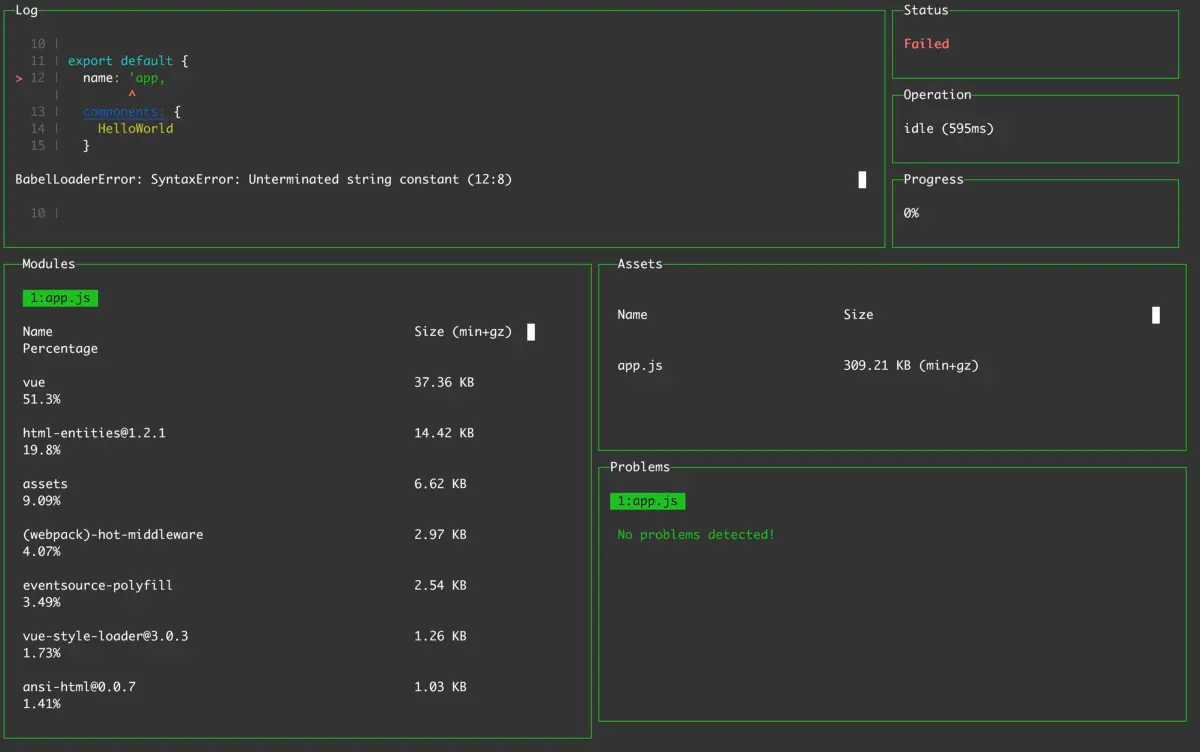This screenshot has height=752, width=1200.
Task: Click the Failed status text
Action: pos(927,44)
